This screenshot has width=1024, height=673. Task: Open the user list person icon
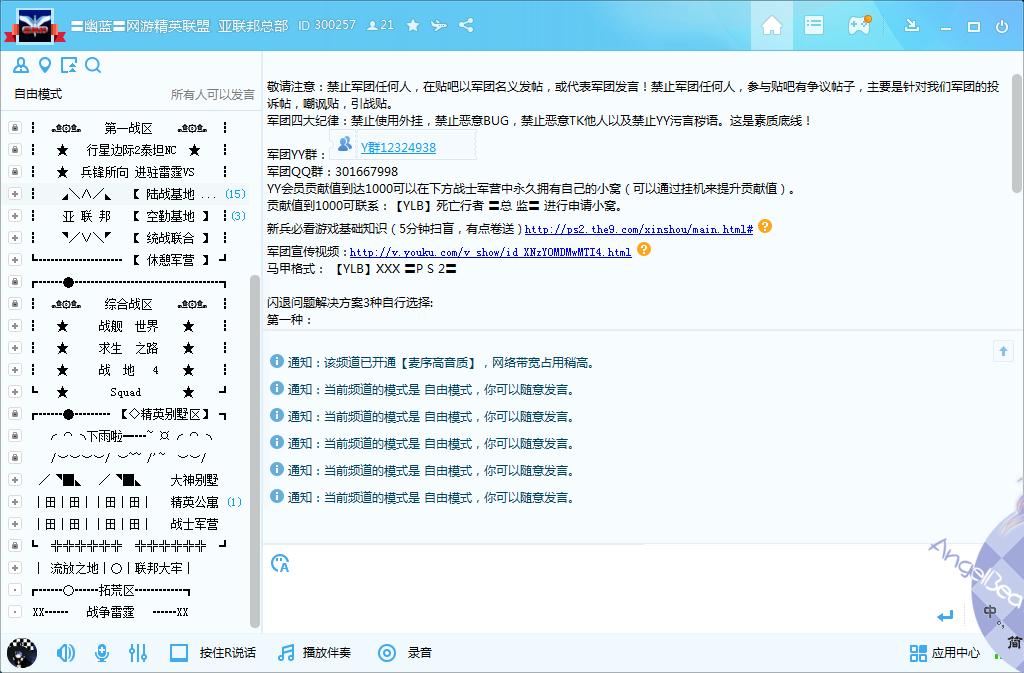point(21,65)
